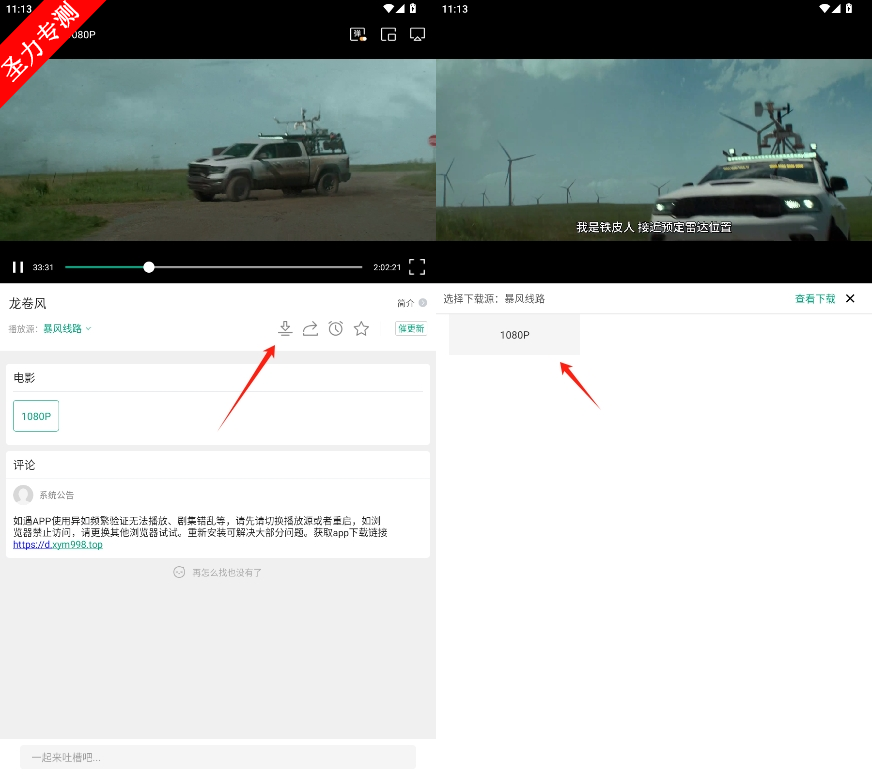The image size is (872, 775).
Task: Expand the 暴风线路 playback source dropdown
Action: coord(67,329)
